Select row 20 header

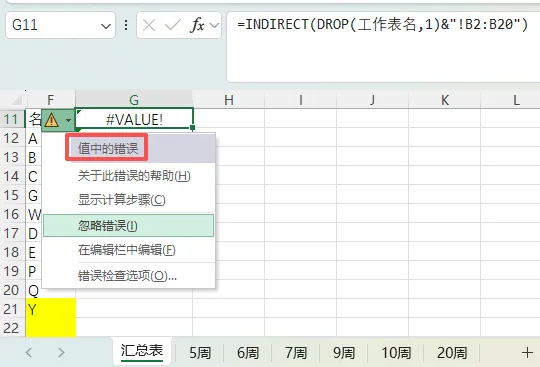coord(11,290)
